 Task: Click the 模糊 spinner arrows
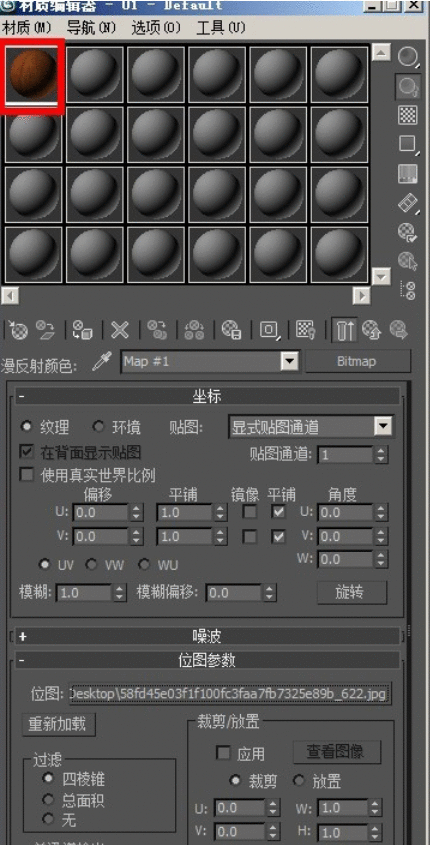tap(119, 593)
